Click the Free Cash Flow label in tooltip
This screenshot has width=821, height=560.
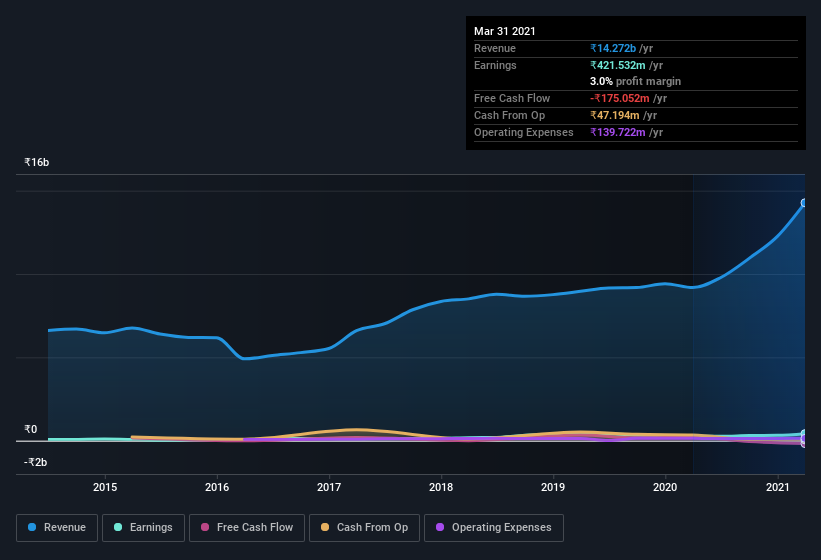[x=512, y=98]
